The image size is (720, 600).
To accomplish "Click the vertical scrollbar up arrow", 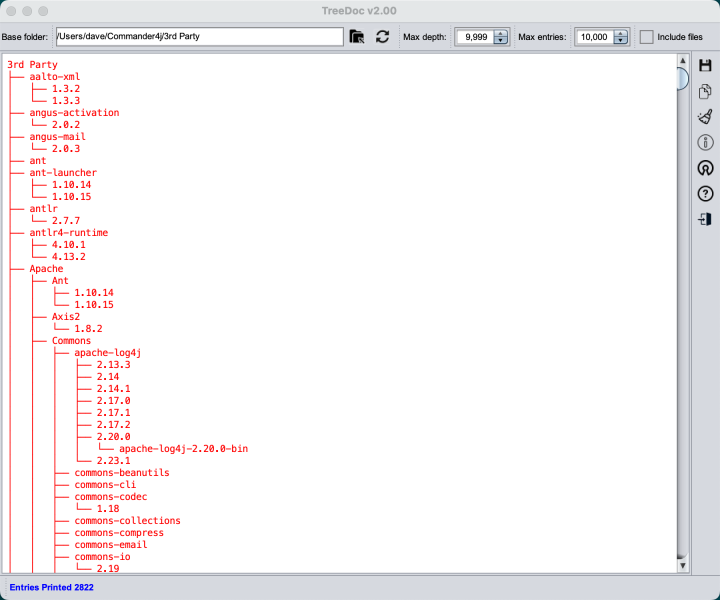I will pyautogui.click(x=682, y=60).
